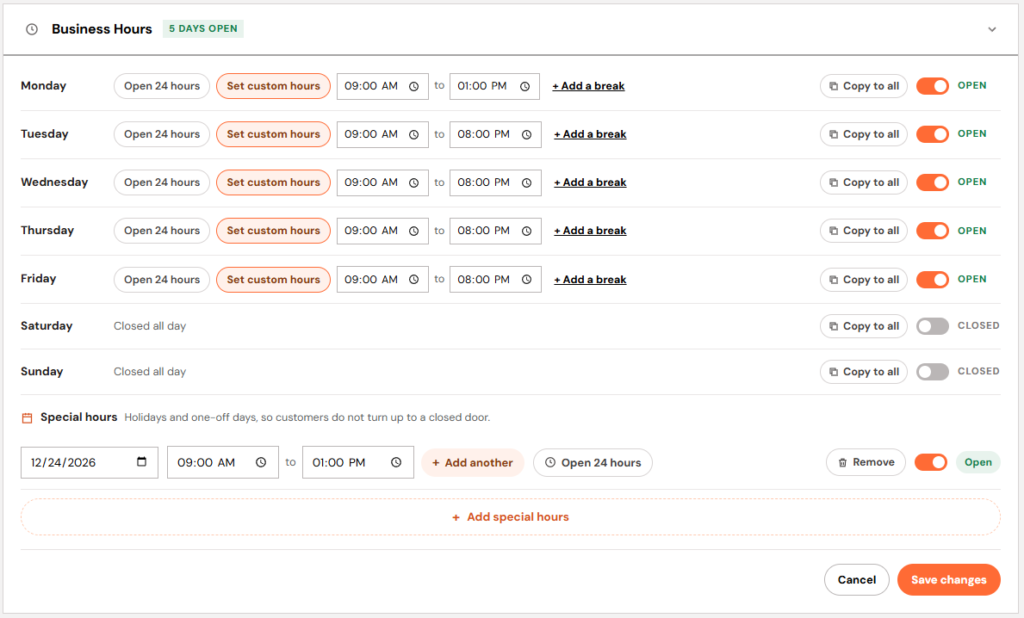The image size is (1024, 618).
Task: Select Open 24 hours for Wednesday
Action: (x=162, y=183)
